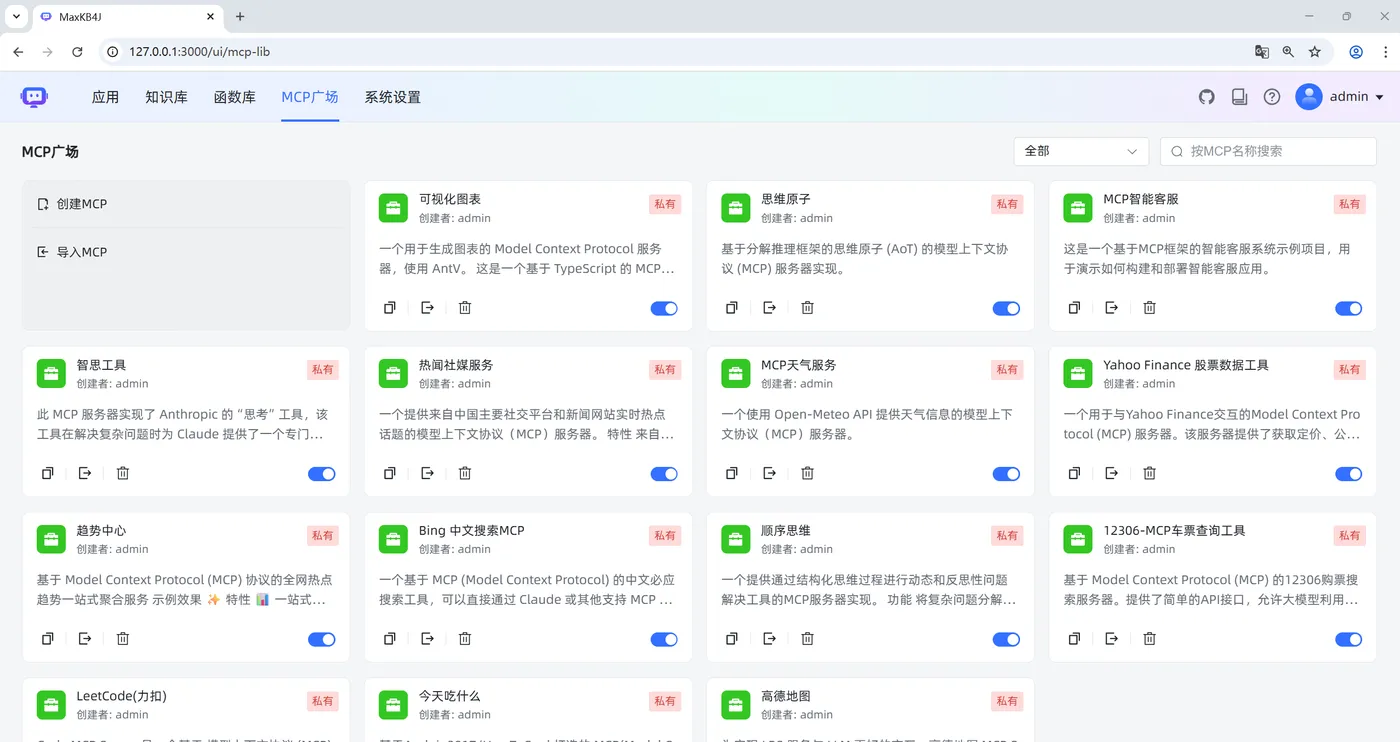The height and width of the screenshot is (742, 1400).
Task: Open the 函数库 tab
Action: tap(235, 97)
